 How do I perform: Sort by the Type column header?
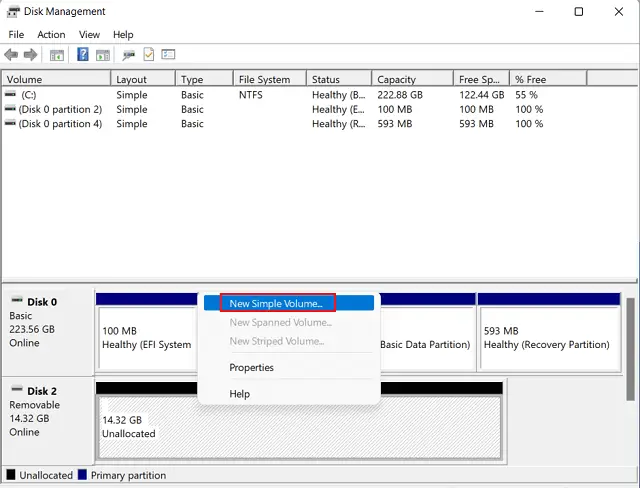pyautogui.click(x=205, y=79)
